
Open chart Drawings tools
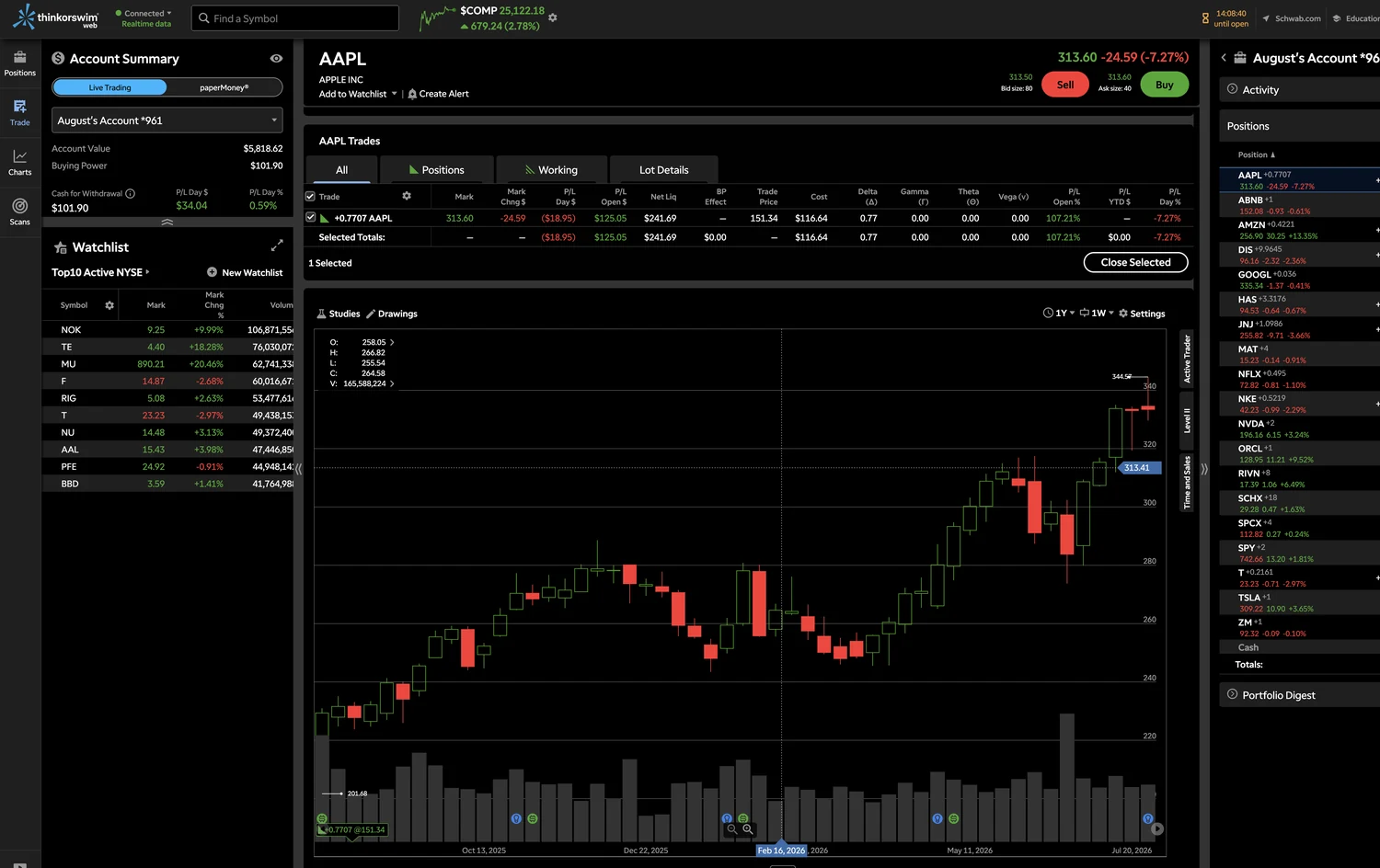(x=392, y=314)
